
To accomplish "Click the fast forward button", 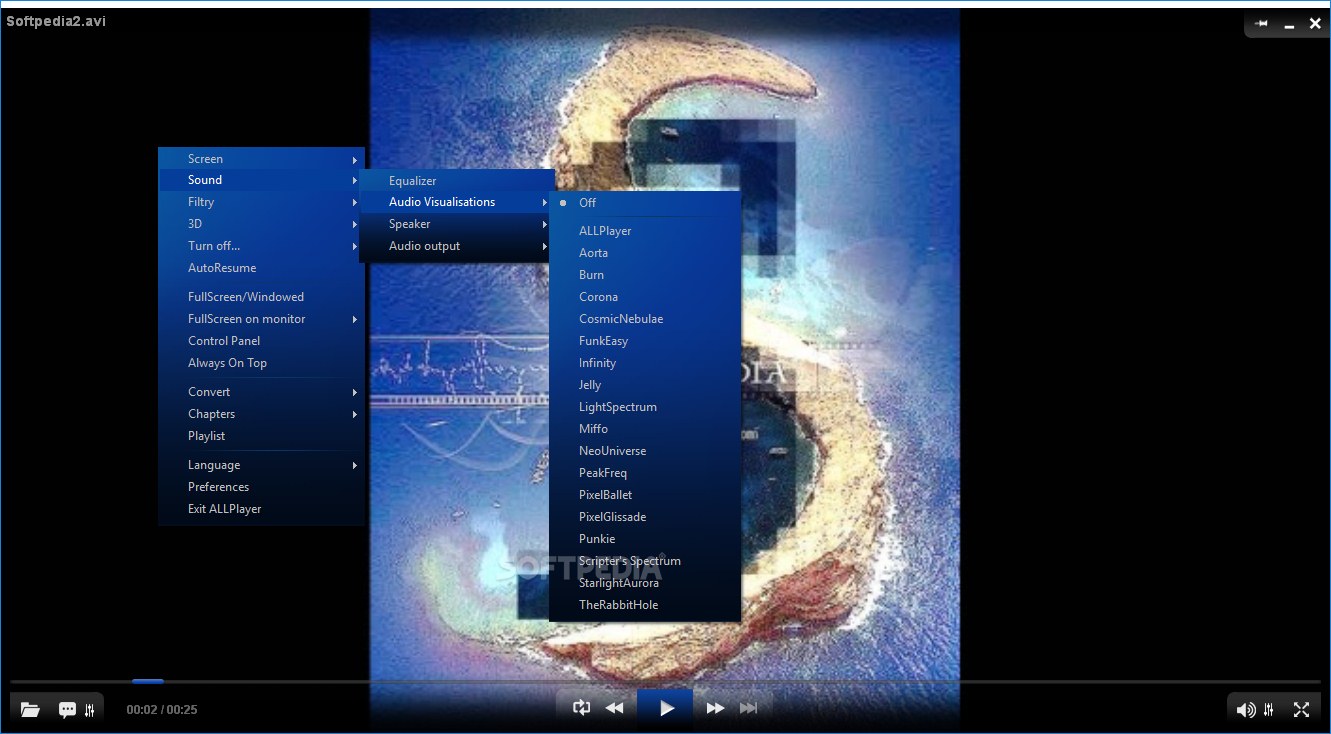I will pyautogui.click(x=715, y=708).
